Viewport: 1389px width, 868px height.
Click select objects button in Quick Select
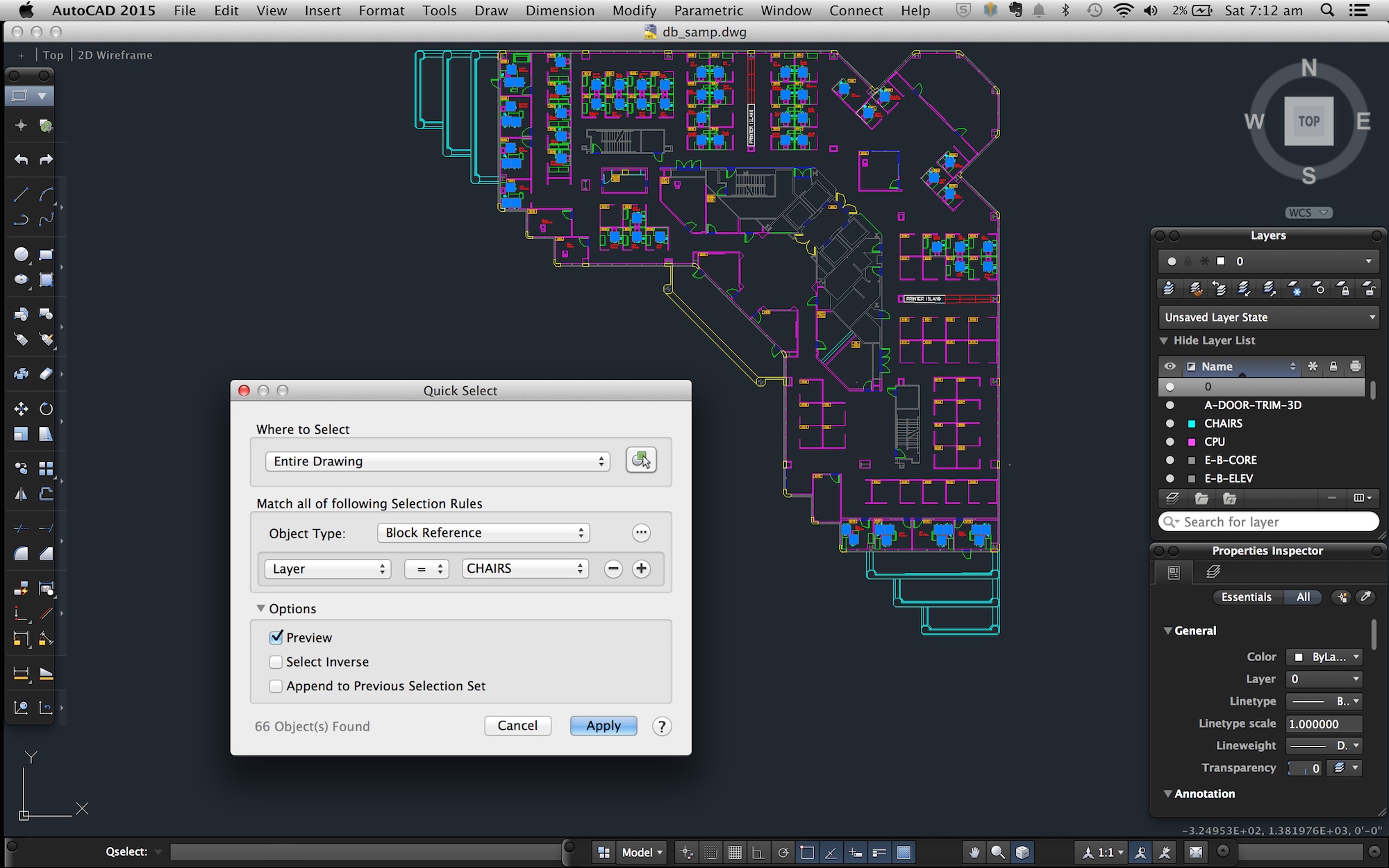(640, 460)
